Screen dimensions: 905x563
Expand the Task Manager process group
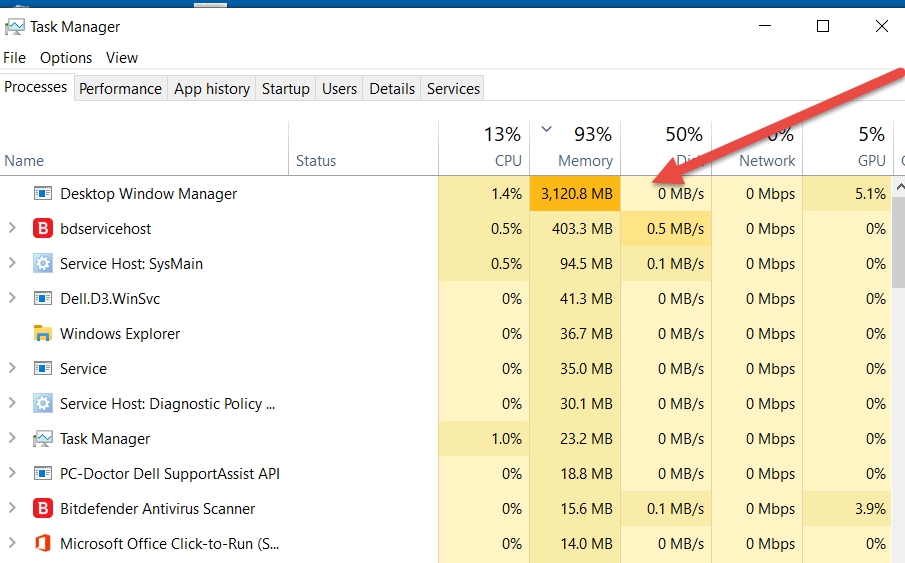click(x=12, y=438)
